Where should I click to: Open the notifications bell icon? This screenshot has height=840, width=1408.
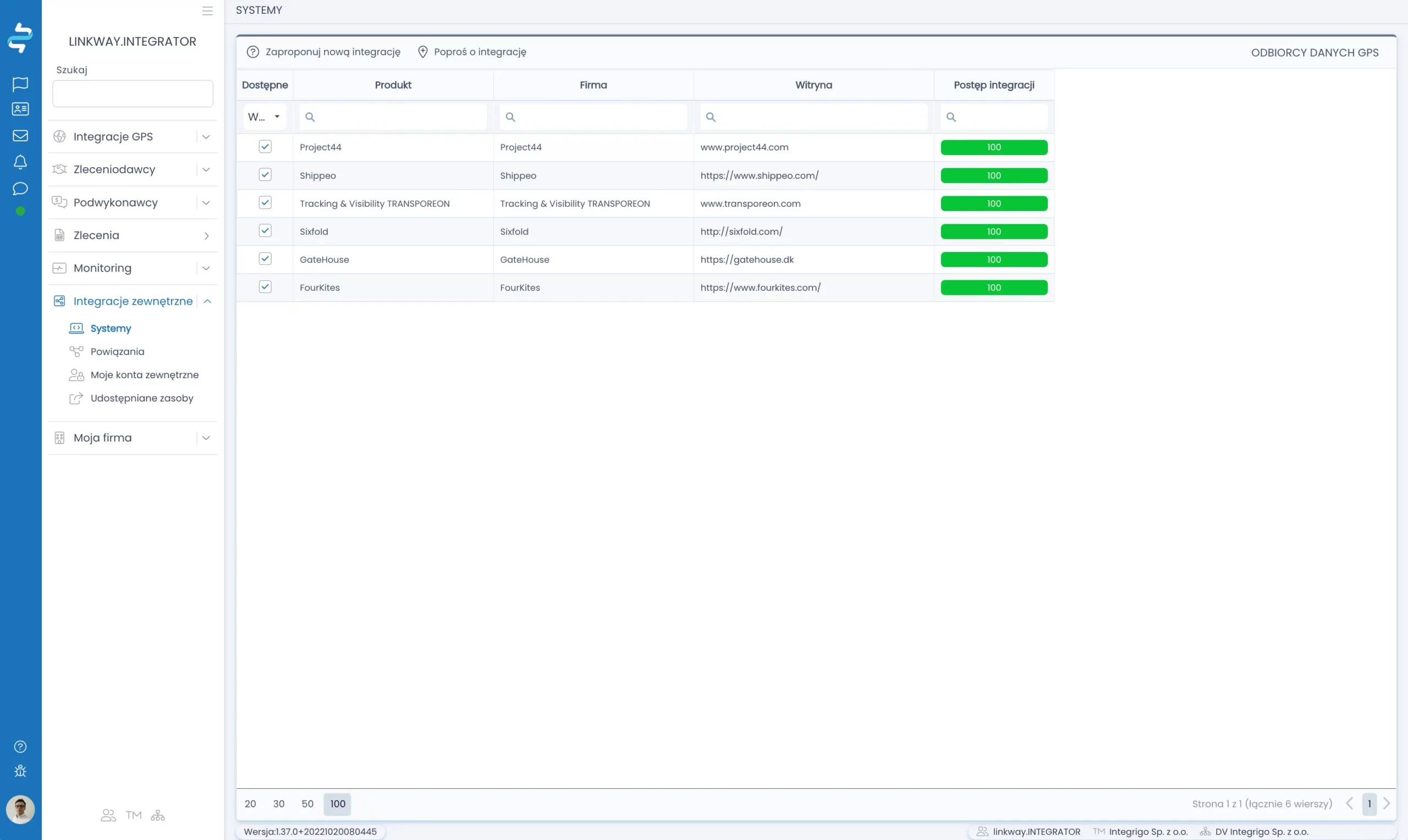[20, 163]
